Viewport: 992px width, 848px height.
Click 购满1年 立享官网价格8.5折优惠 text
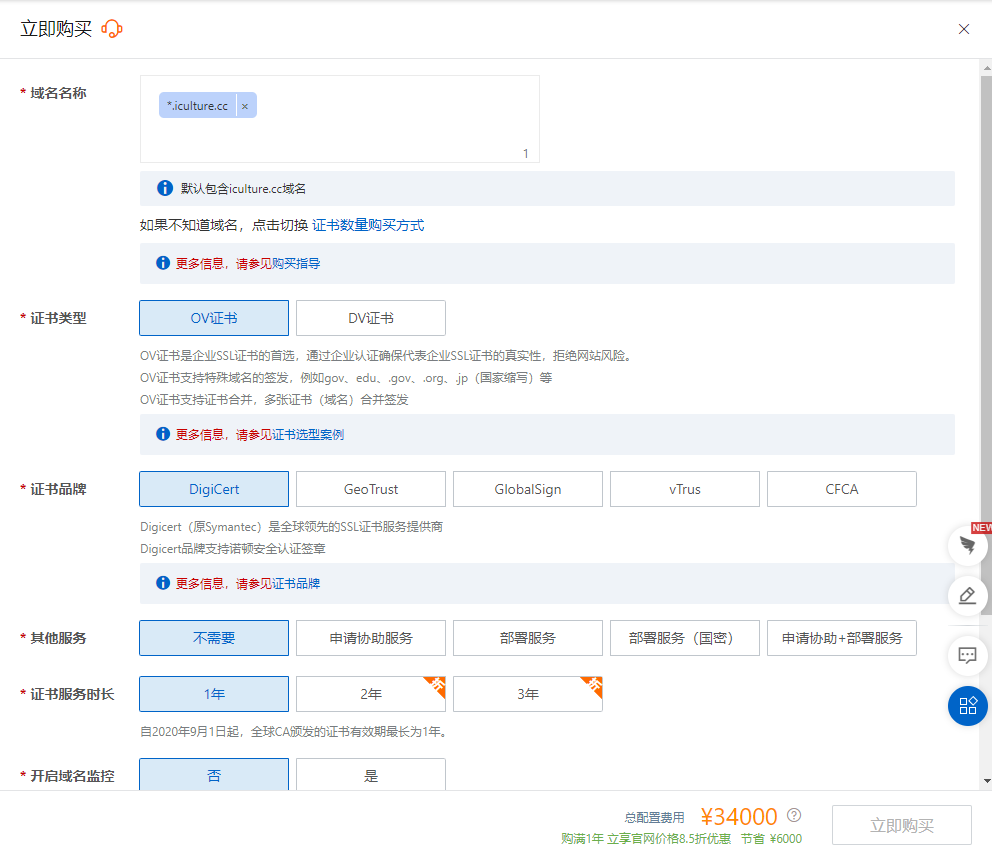click(645, 839)
